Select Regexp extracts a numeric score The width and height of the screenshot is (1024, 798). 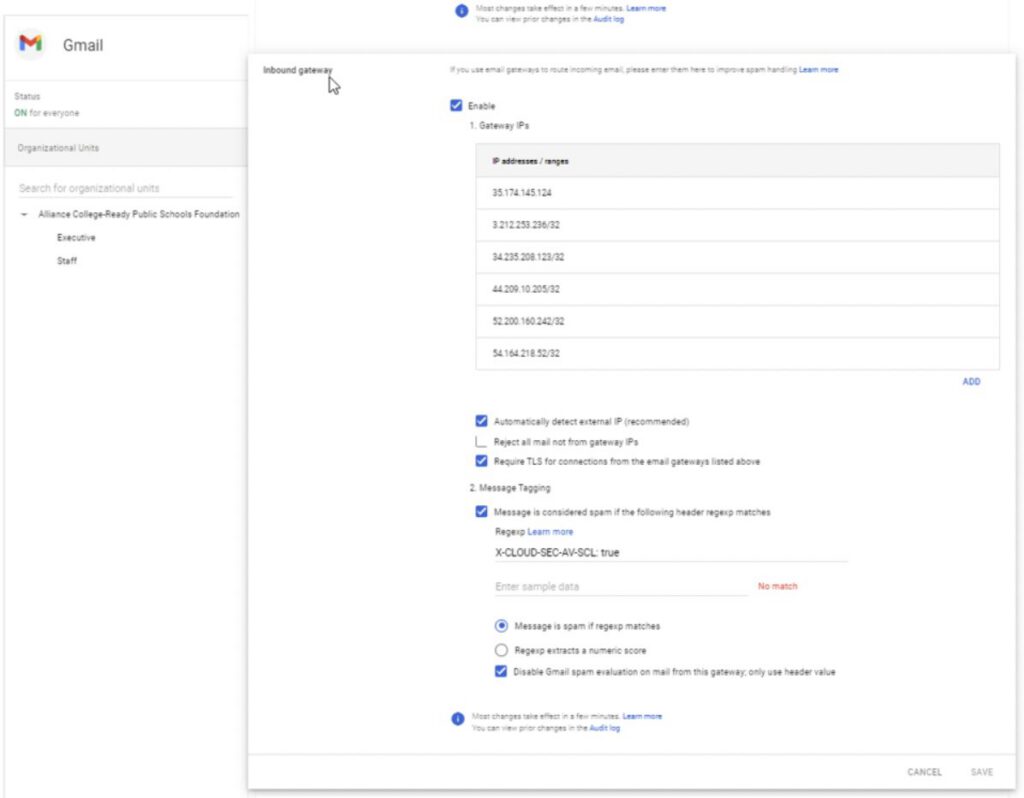(502, 650)
